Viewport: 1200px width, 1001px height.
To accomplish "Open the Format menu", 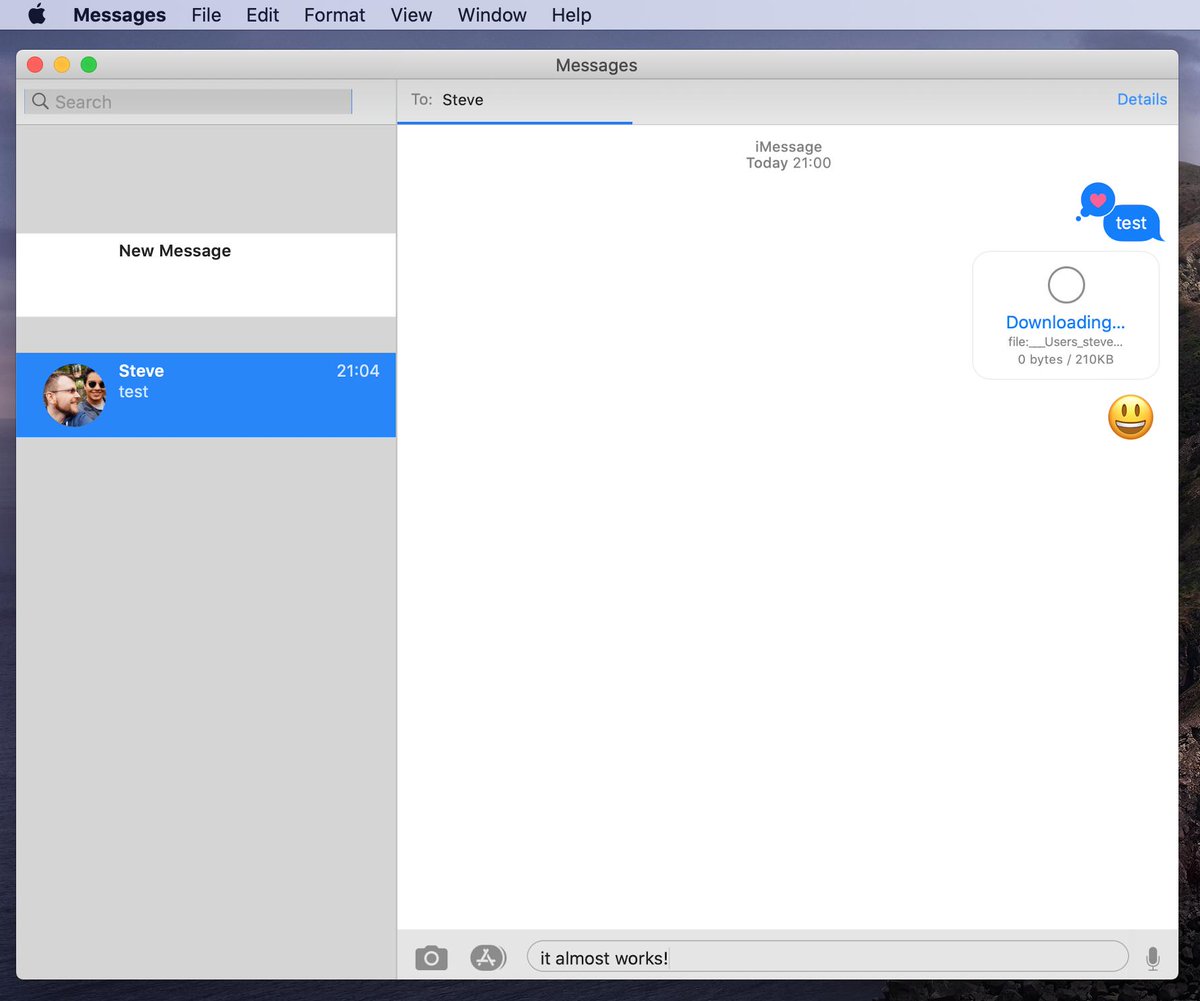I will pos(334,15).
